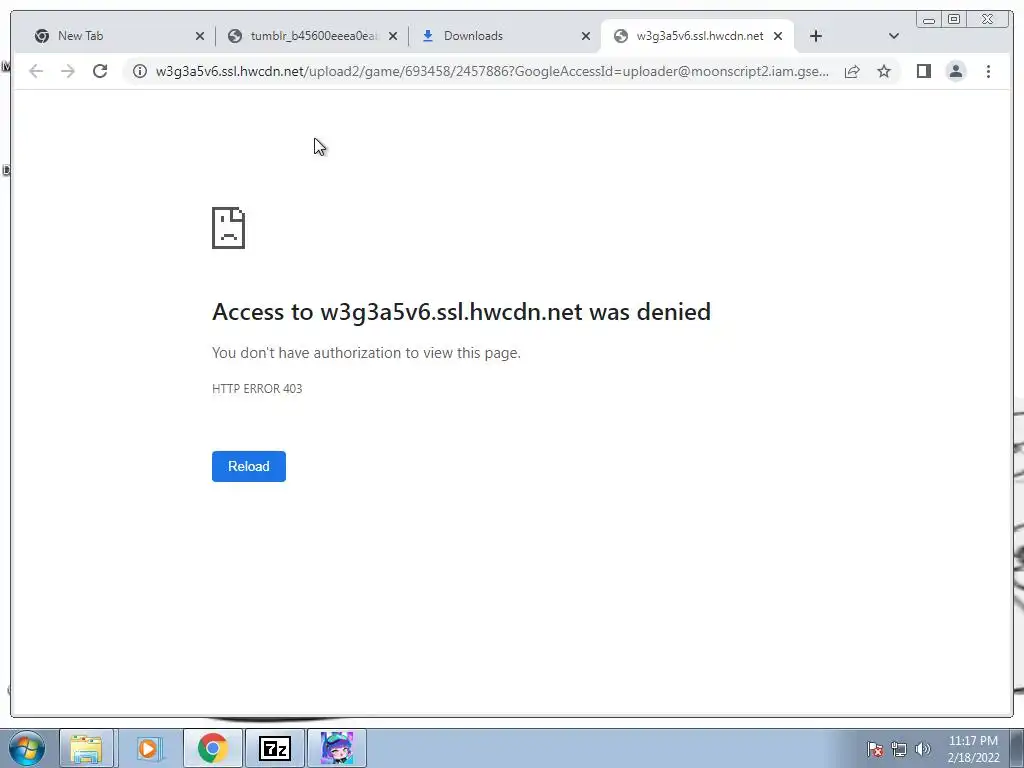Open Chrome three-dot menu

tap(988, 71)
